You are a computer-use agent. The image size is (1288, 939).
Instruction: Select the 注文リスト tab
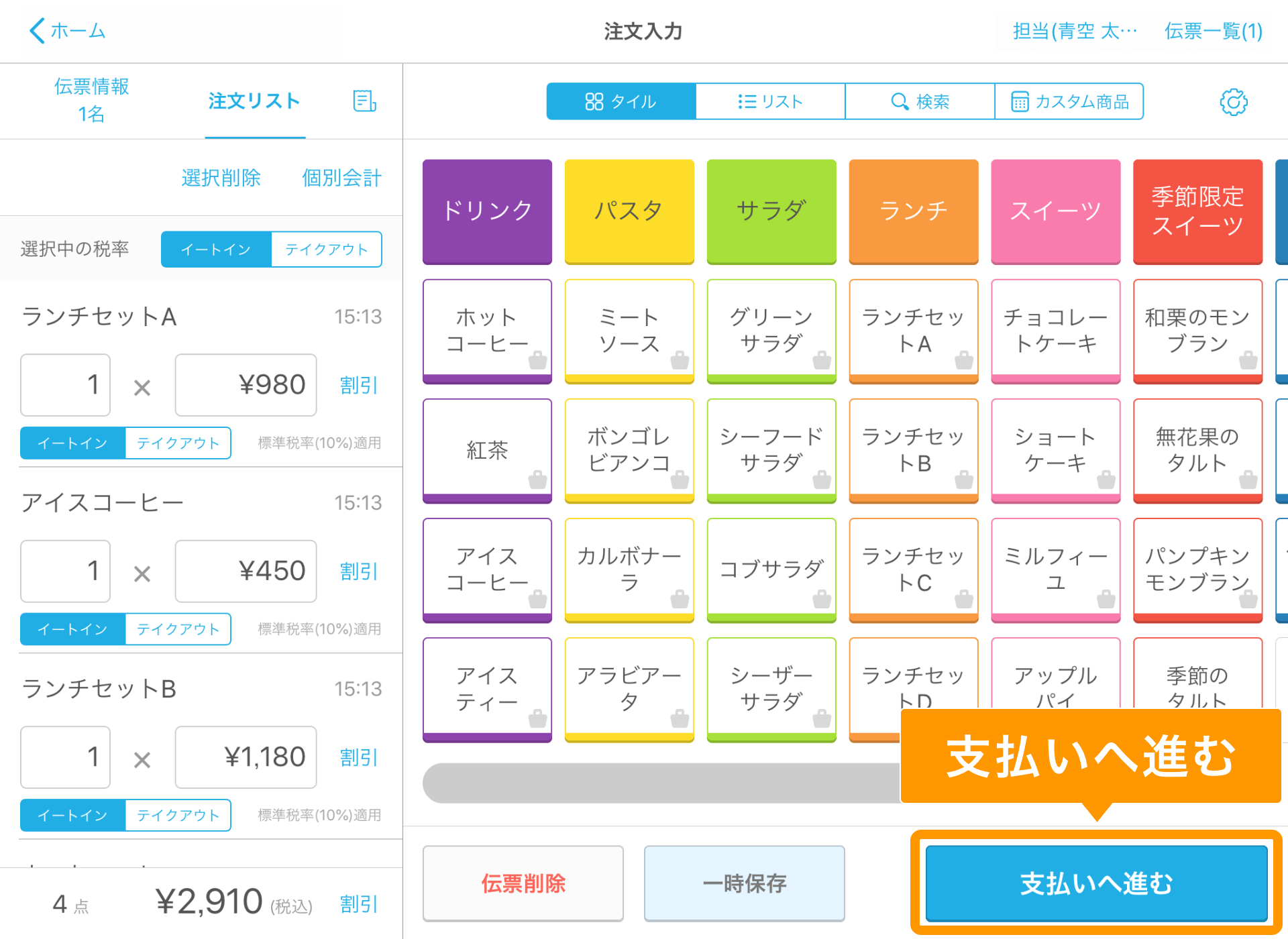click(254, 101)
